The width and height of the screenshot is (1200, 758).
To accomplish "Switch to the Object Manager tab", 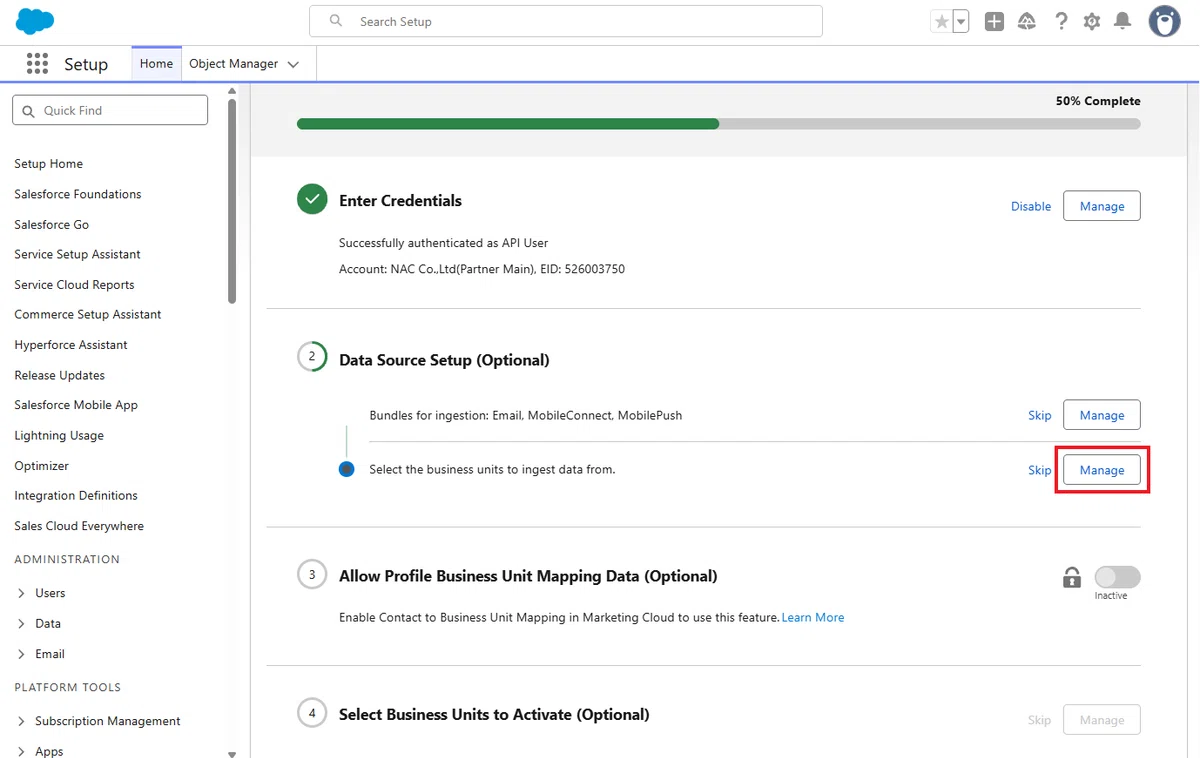I will tap(233, 64).
